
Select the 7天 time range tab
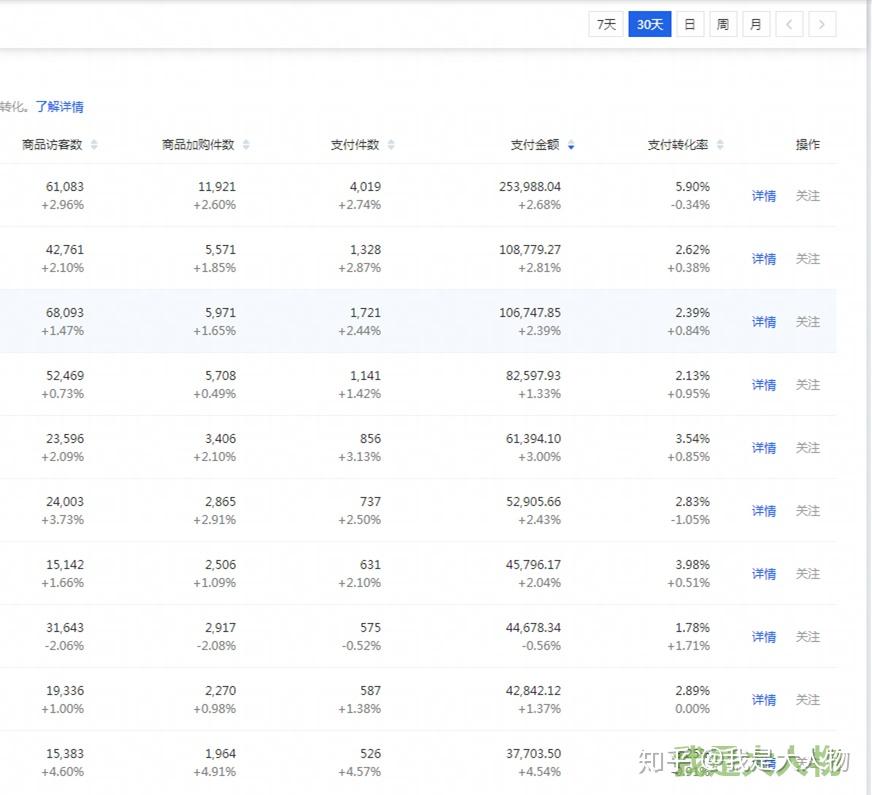click(x=606, y=24)
